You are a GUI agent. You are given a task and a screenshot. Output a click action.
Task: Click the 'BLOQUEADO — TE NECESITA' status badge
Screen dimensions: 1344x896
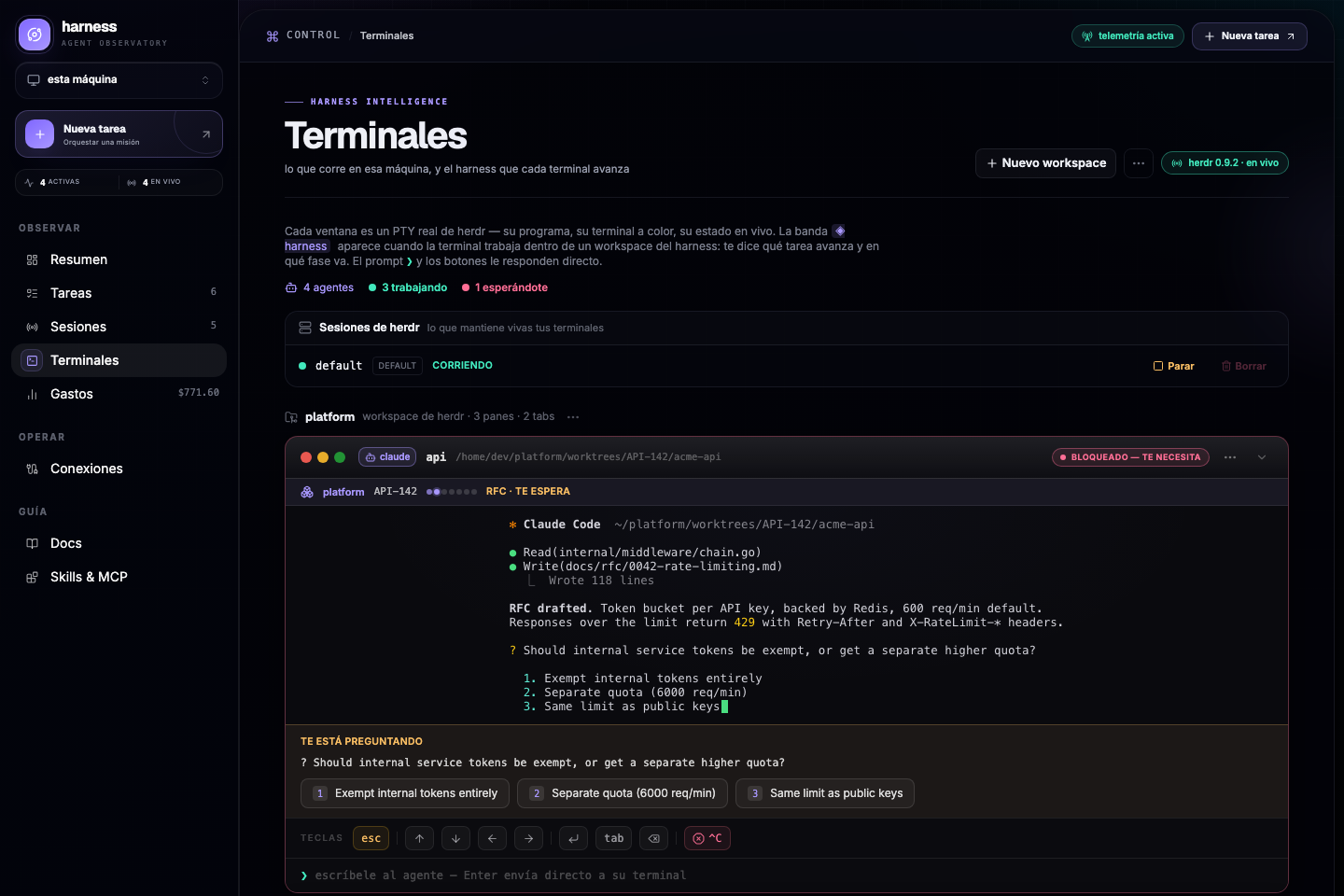[x=1130, y=457]
